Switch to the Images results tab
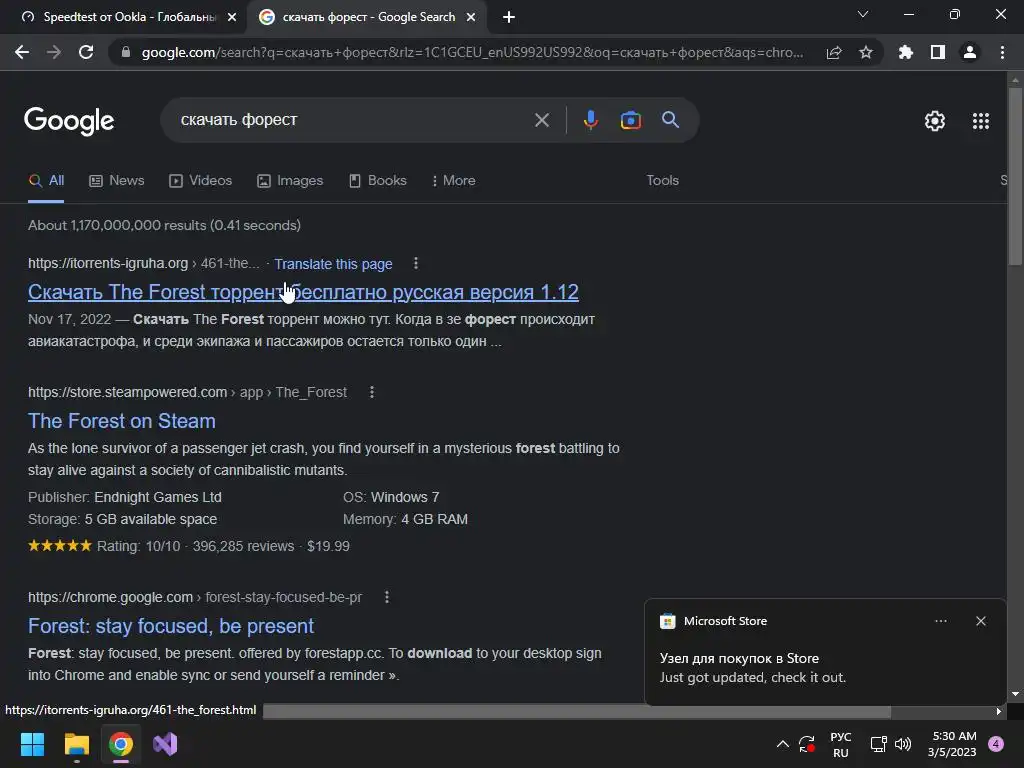Viewport: 1024px width, 768px height. tap(290, 181)
